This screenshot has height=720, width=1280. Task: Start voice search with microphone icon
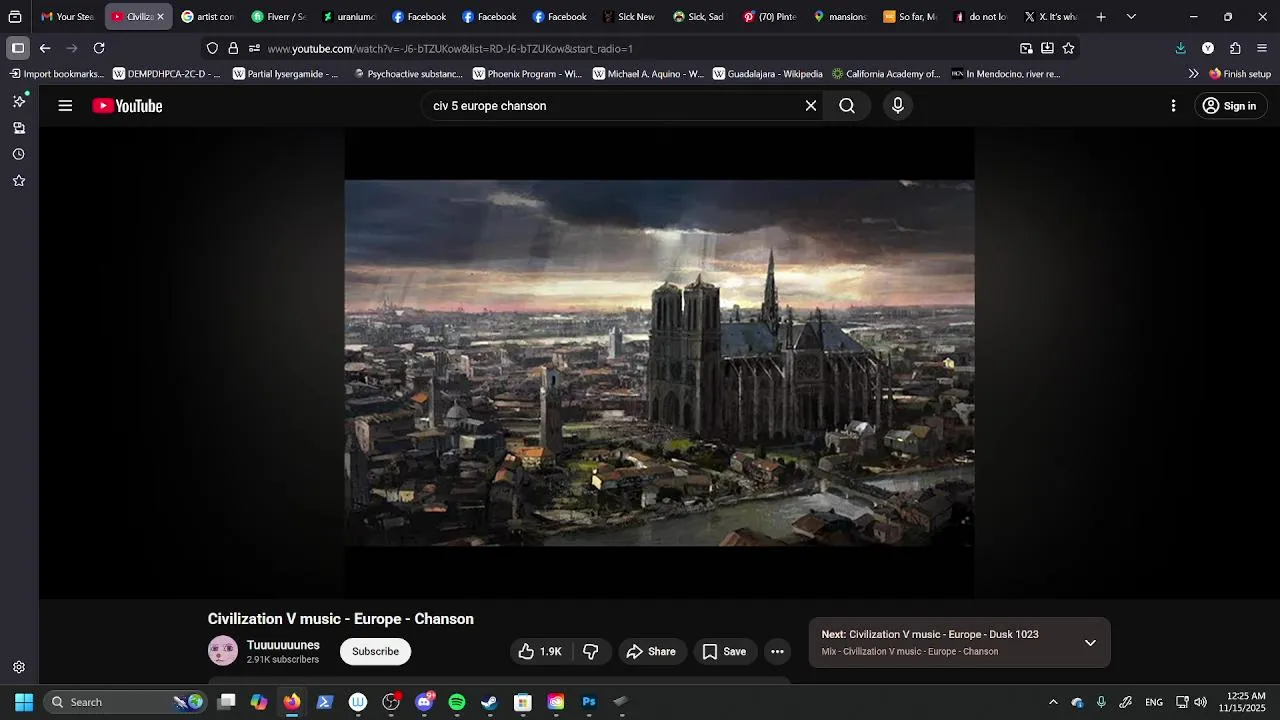point(898,106)
